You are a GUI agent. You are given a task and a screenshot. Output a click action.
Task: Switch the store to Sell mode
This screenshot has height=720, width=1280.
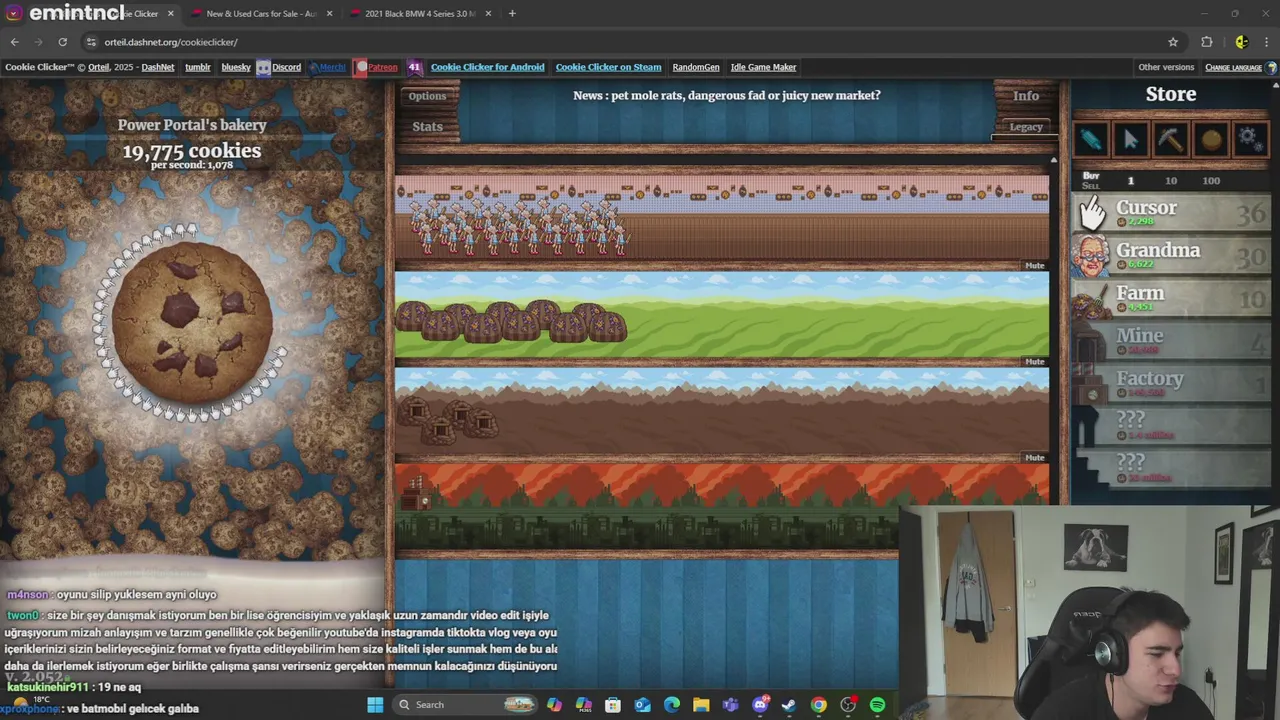[x=1091, y=186]
